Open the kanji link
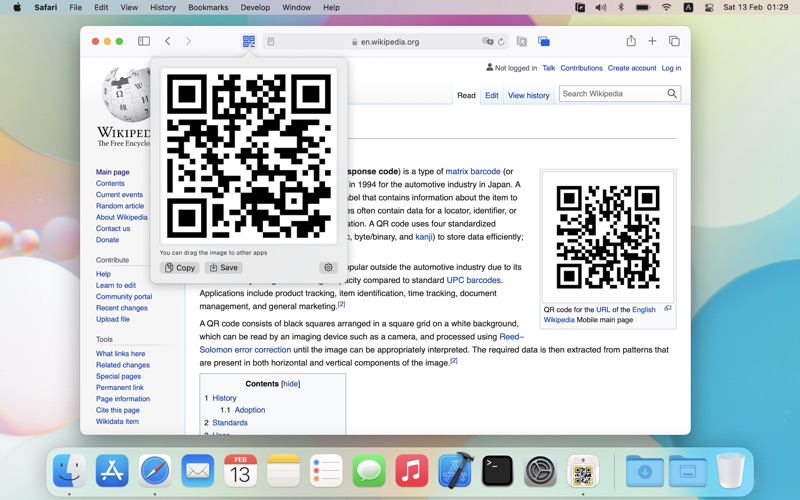The width and height of the screenshot is (800, 500). click(x=423, y=237)
